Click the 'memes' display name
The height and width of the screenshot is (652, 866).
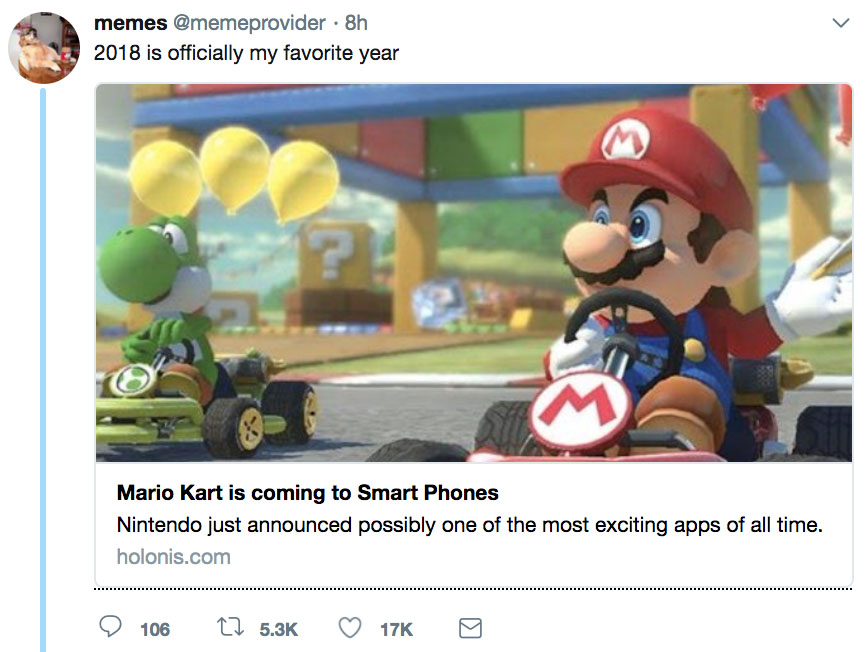(x=130, y=22)
